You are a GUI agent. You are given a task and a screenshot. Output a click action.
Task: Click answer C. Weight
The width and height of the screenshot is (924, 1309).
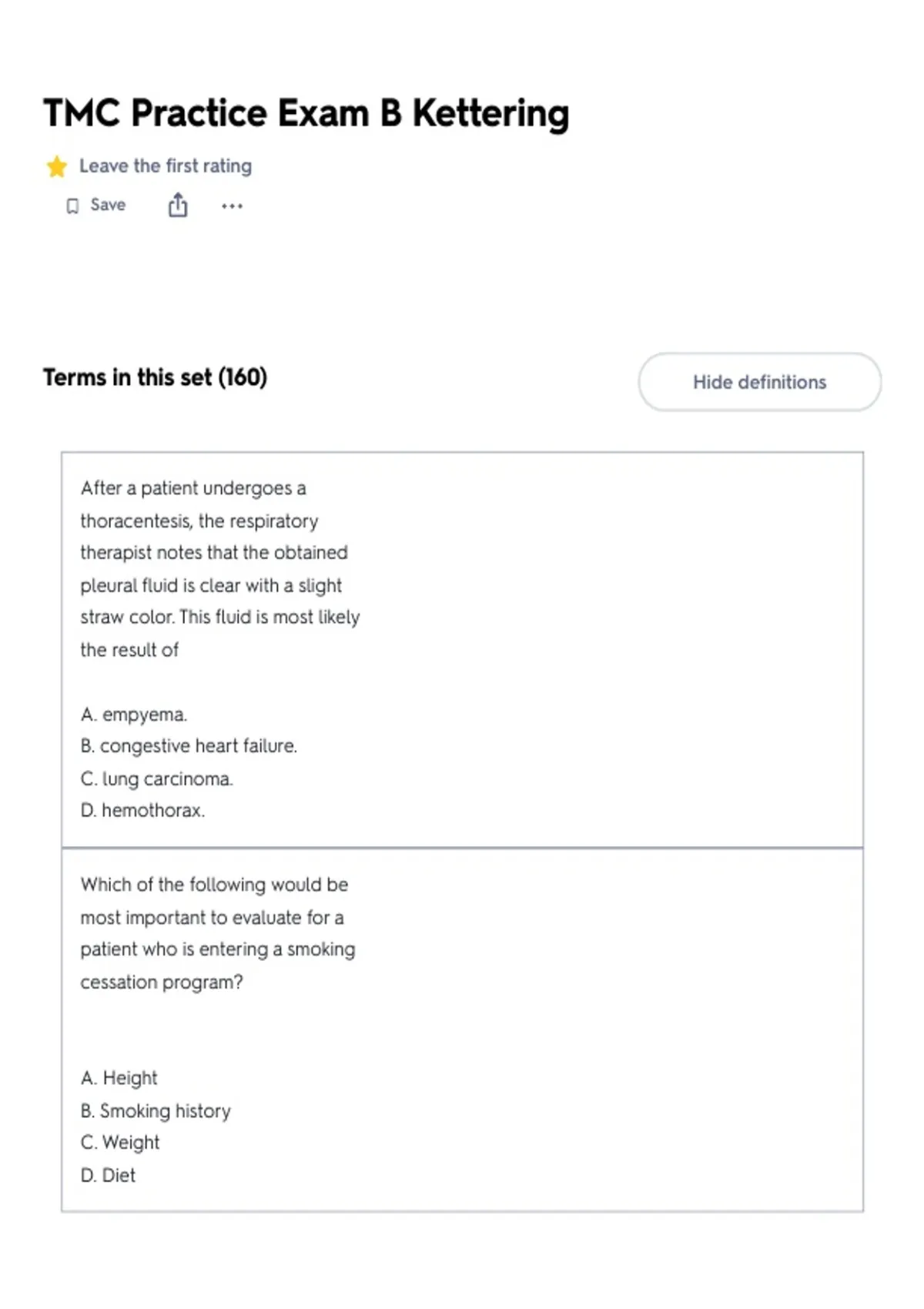coord(120,1143)
